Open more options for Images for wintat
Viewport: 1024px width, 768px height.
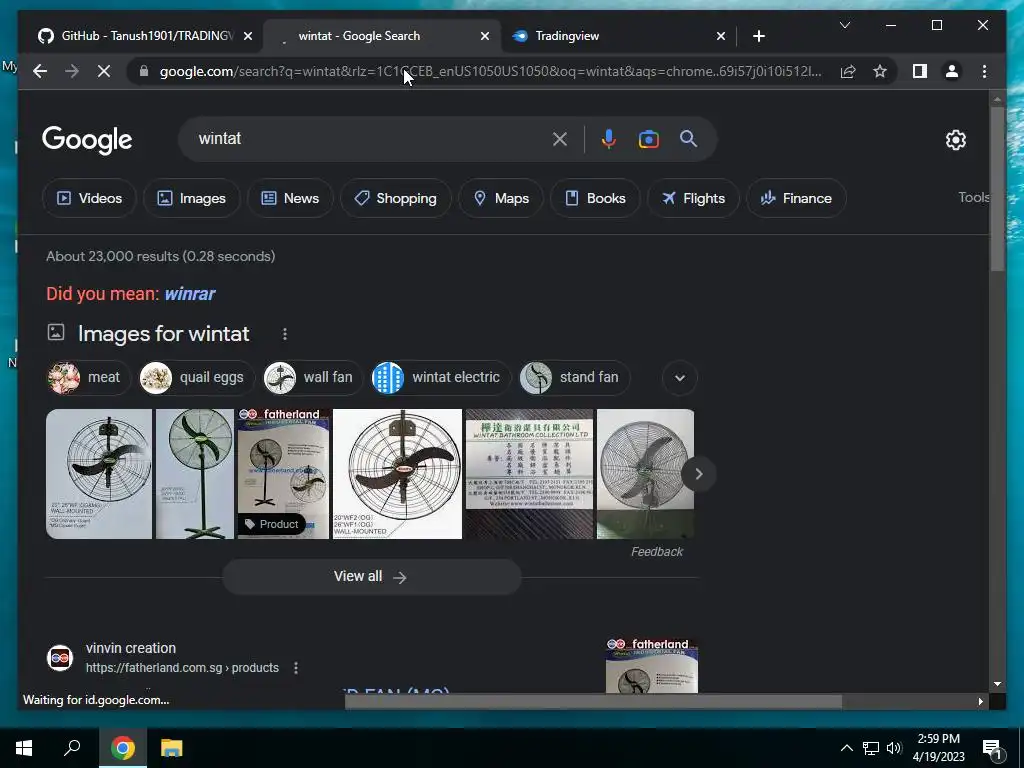tap(285, 334)
